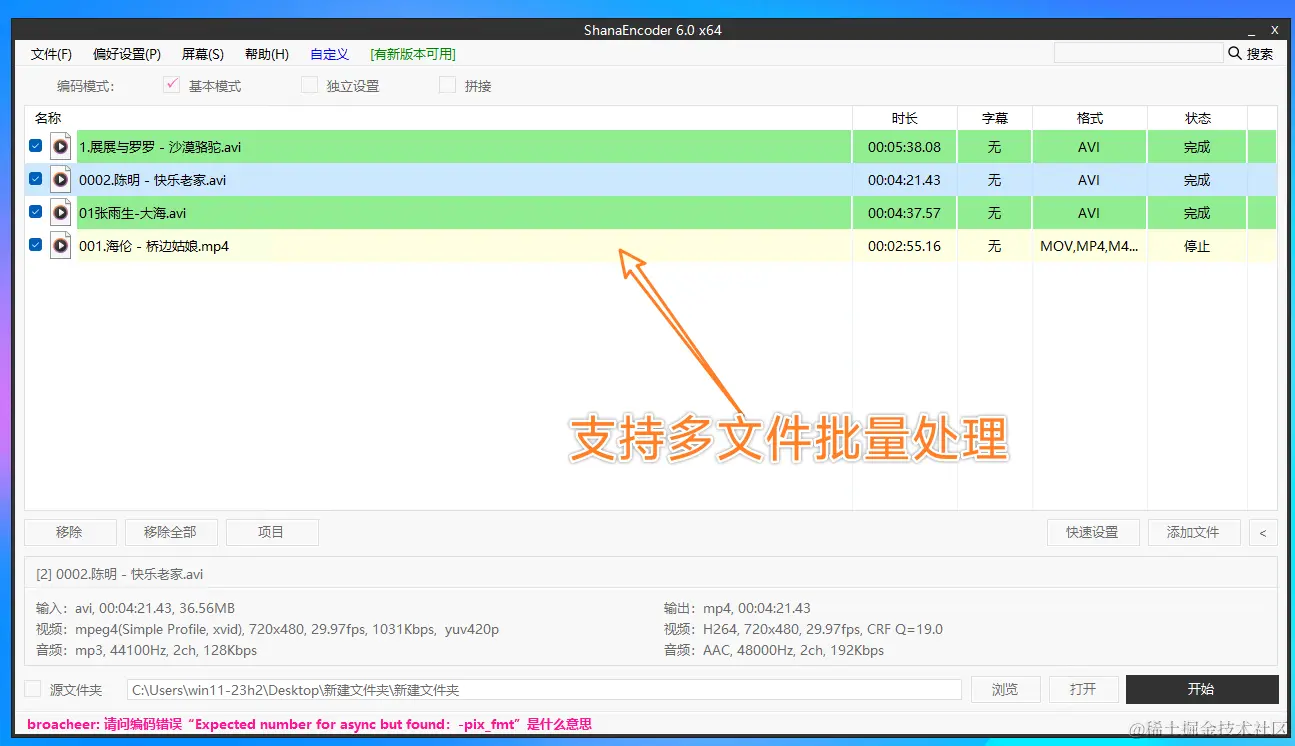Image resolution: width=1295 pixels, height=746 pixels.
Task: Click the 停止 status cell
Action: click(1197, 246)
